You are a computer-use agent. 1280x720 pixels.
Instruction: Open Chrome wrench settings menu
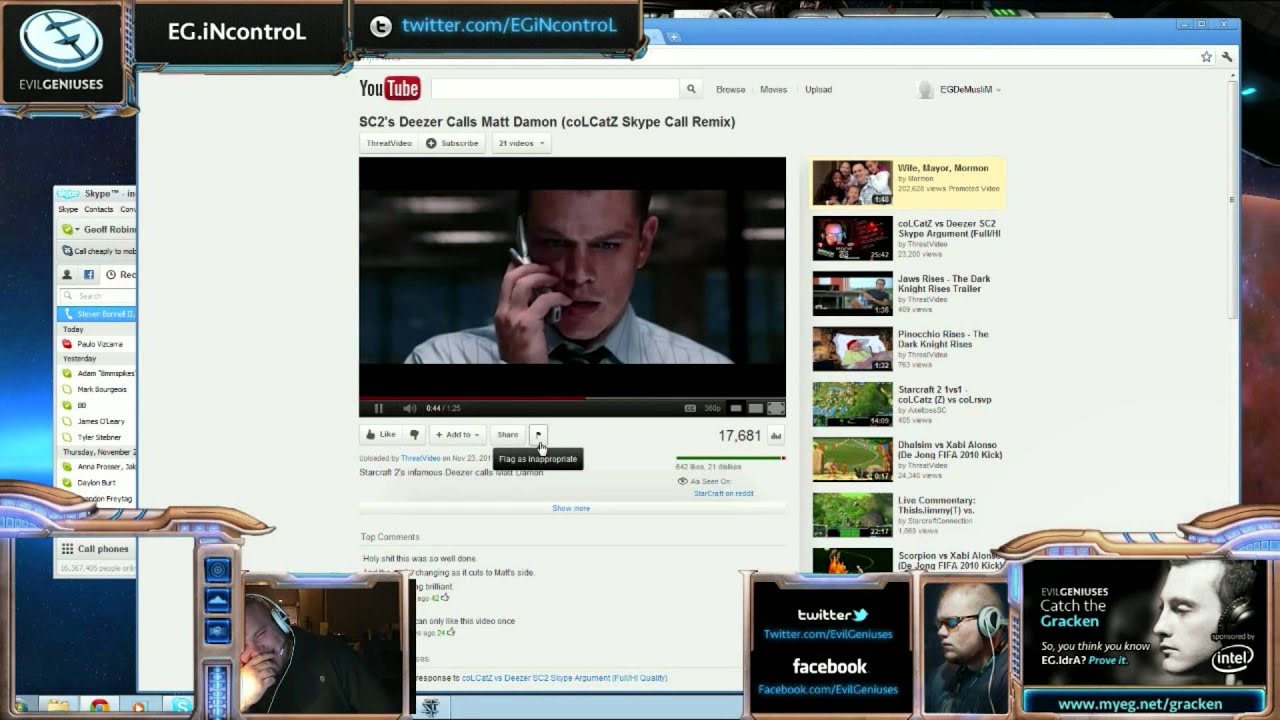click(1227, 57)
